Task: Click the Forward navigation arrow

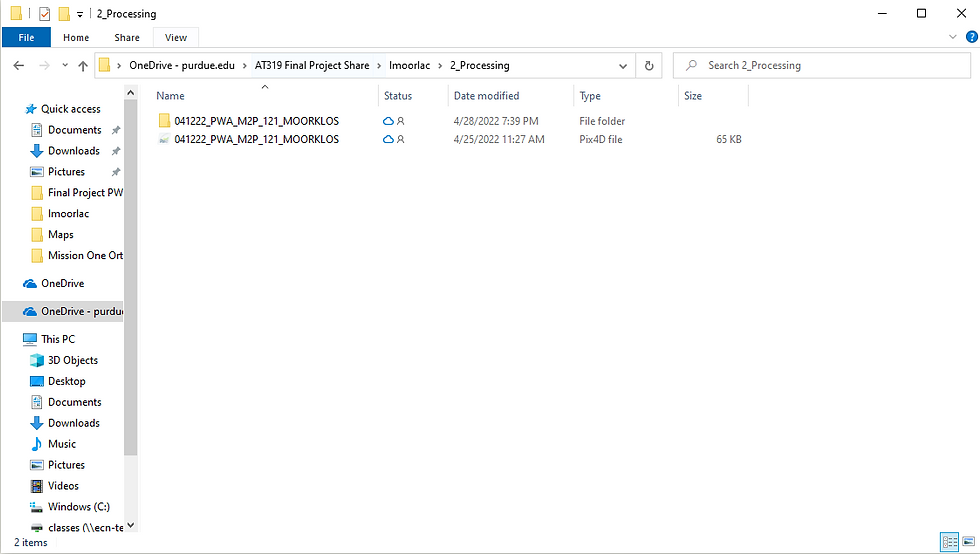Action: (x=44, y=66)
